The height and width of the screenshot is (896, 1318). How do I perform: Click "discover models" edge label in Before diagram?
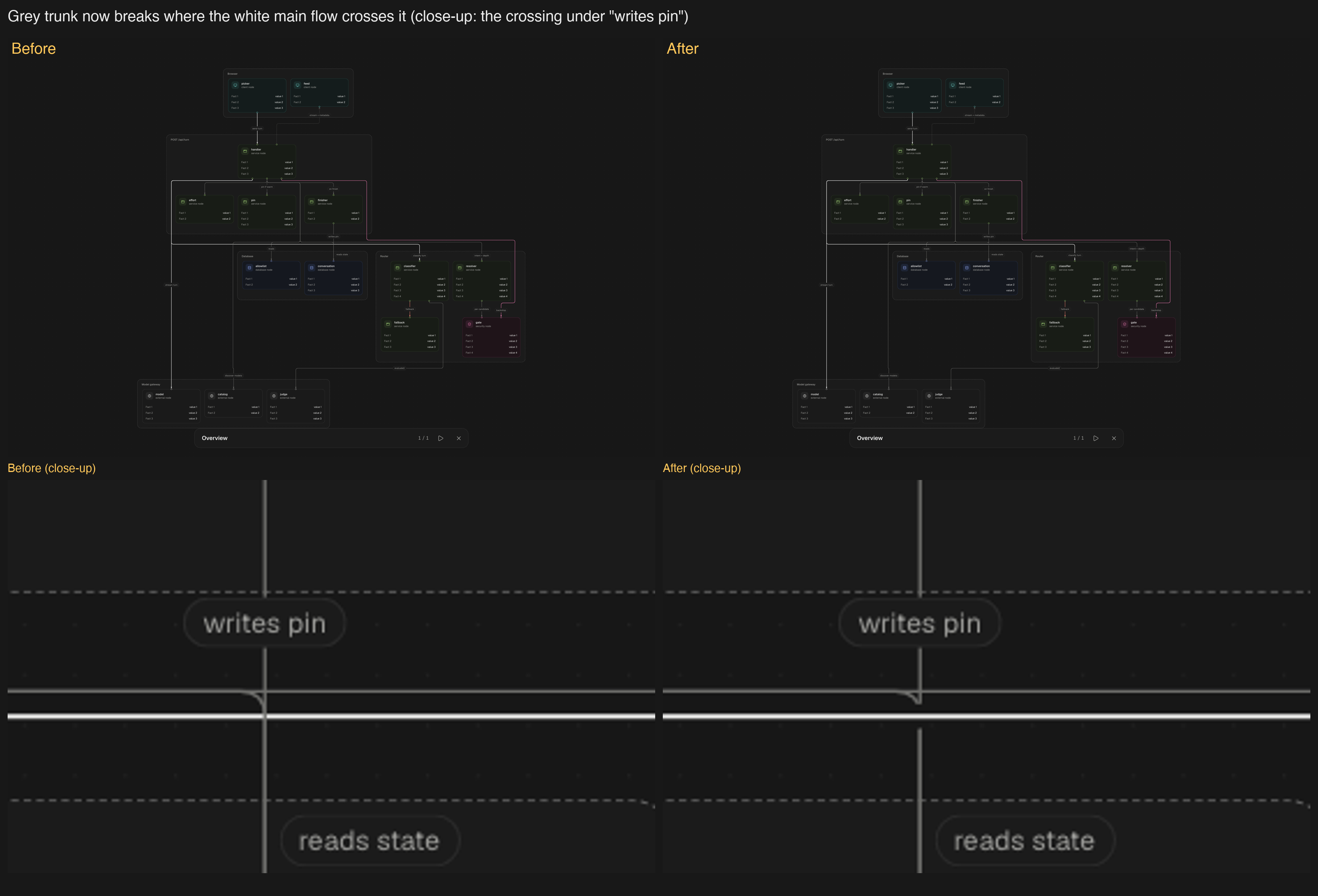pyautogui.click(x=234, y=375)
